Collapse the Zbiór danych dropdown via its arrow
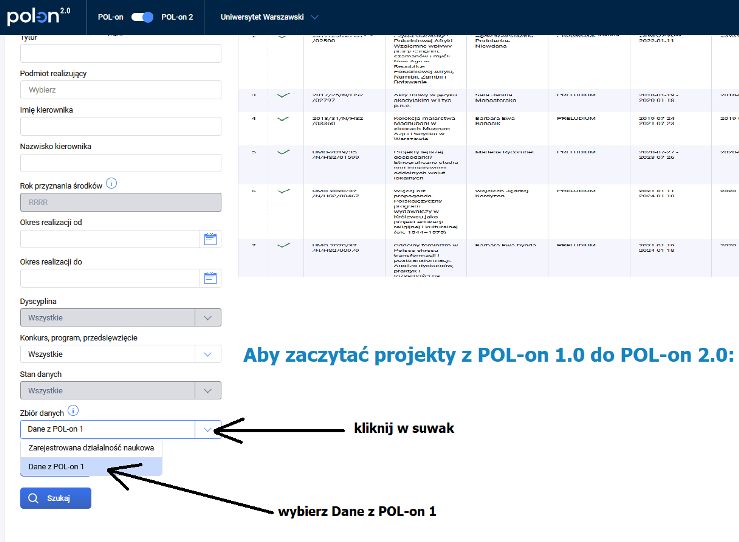Viewport: 739px width, 542px height. pyautogui.click(x=207, y=429)
